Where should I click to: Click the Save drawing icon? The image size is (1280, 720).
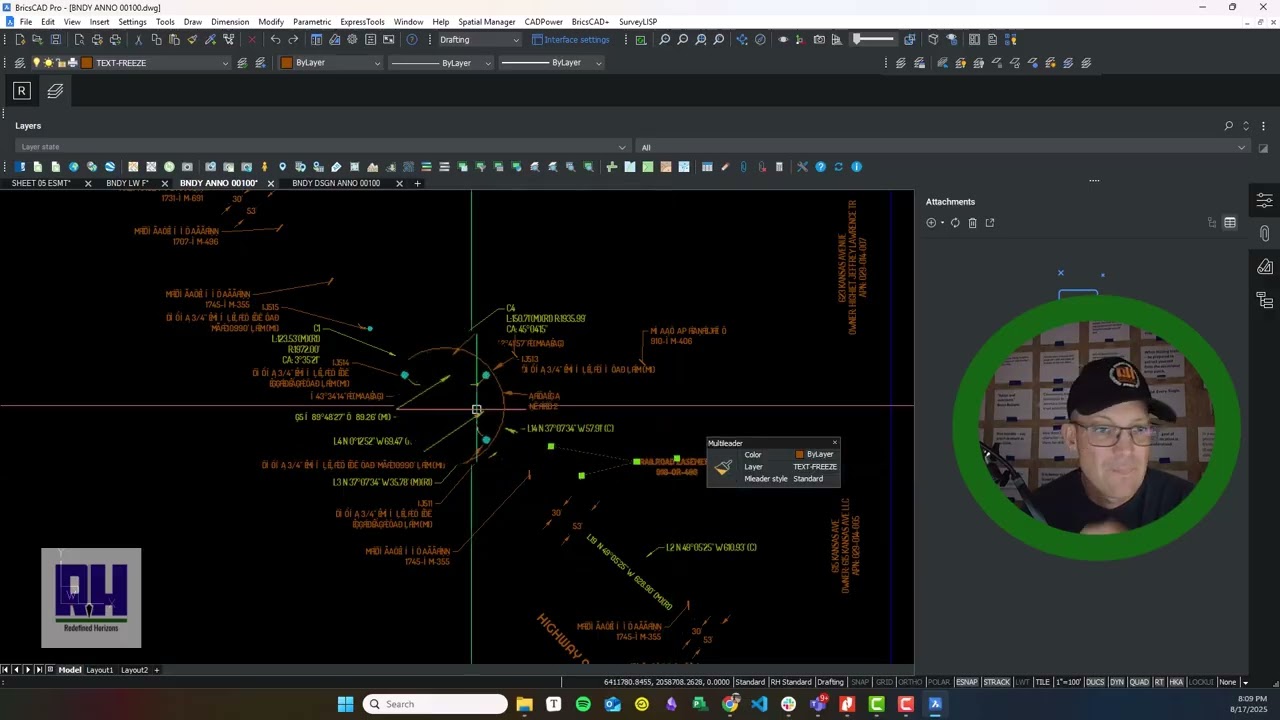tap(55, 40)
